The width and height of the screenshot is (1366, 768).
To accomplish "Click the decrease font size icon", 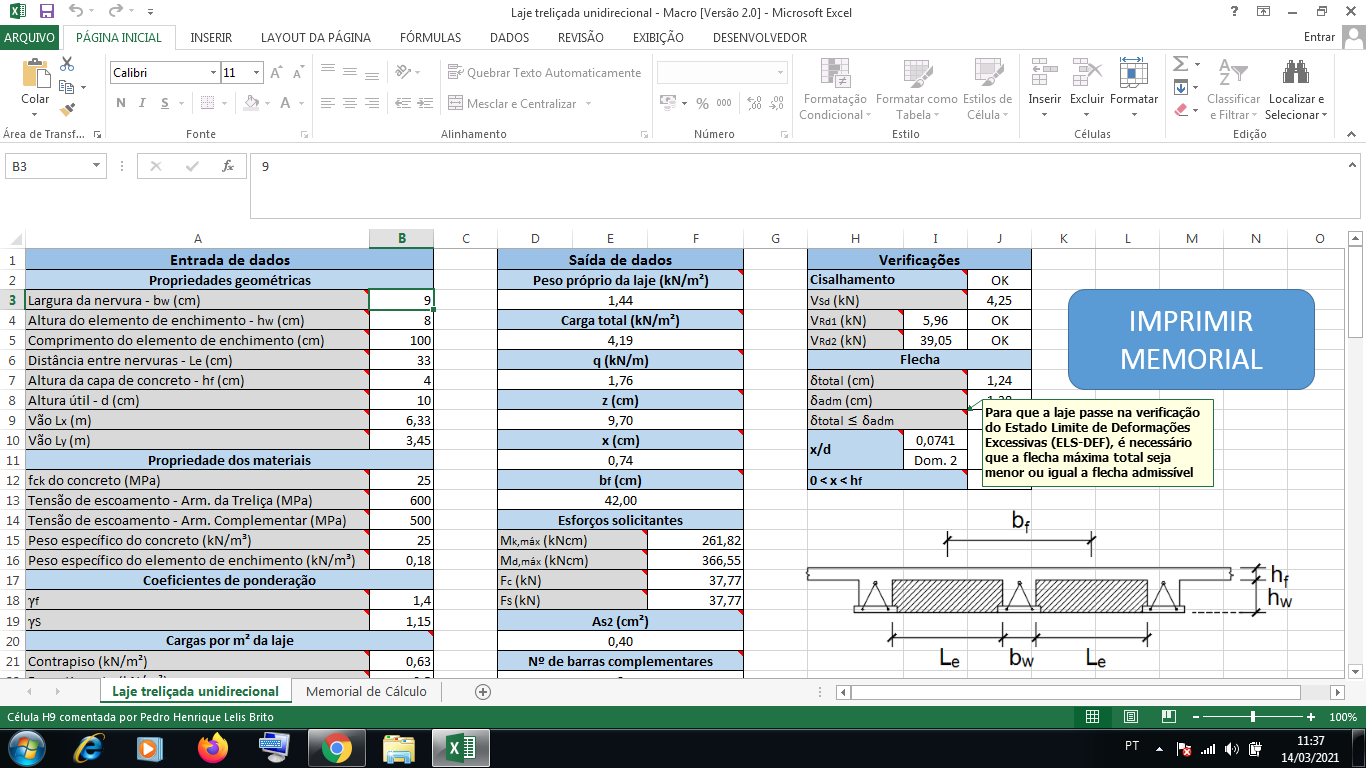I will (x=298, y=73).
